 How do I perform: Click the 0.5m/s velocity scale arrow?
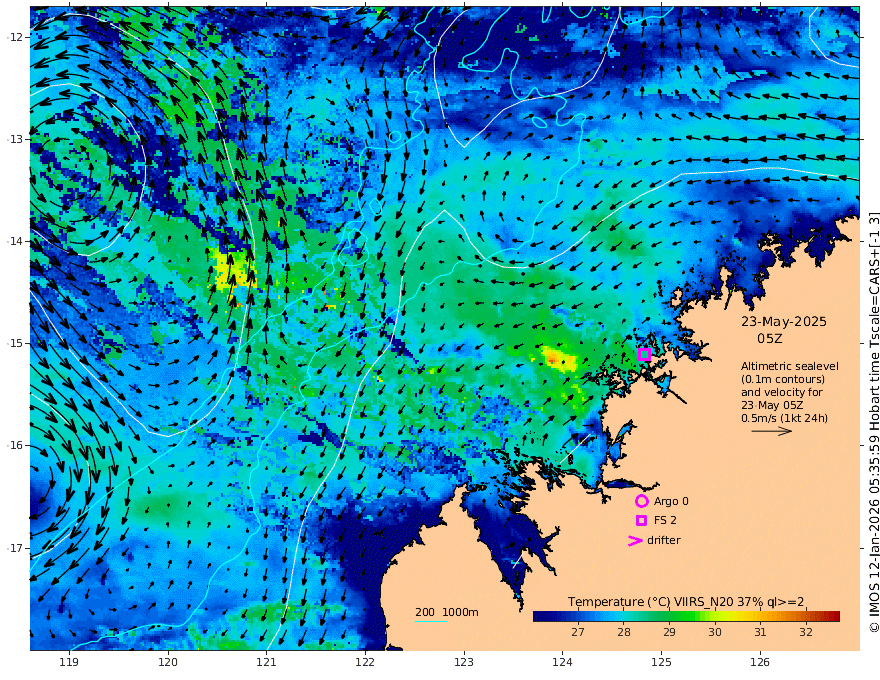point(772,431)
